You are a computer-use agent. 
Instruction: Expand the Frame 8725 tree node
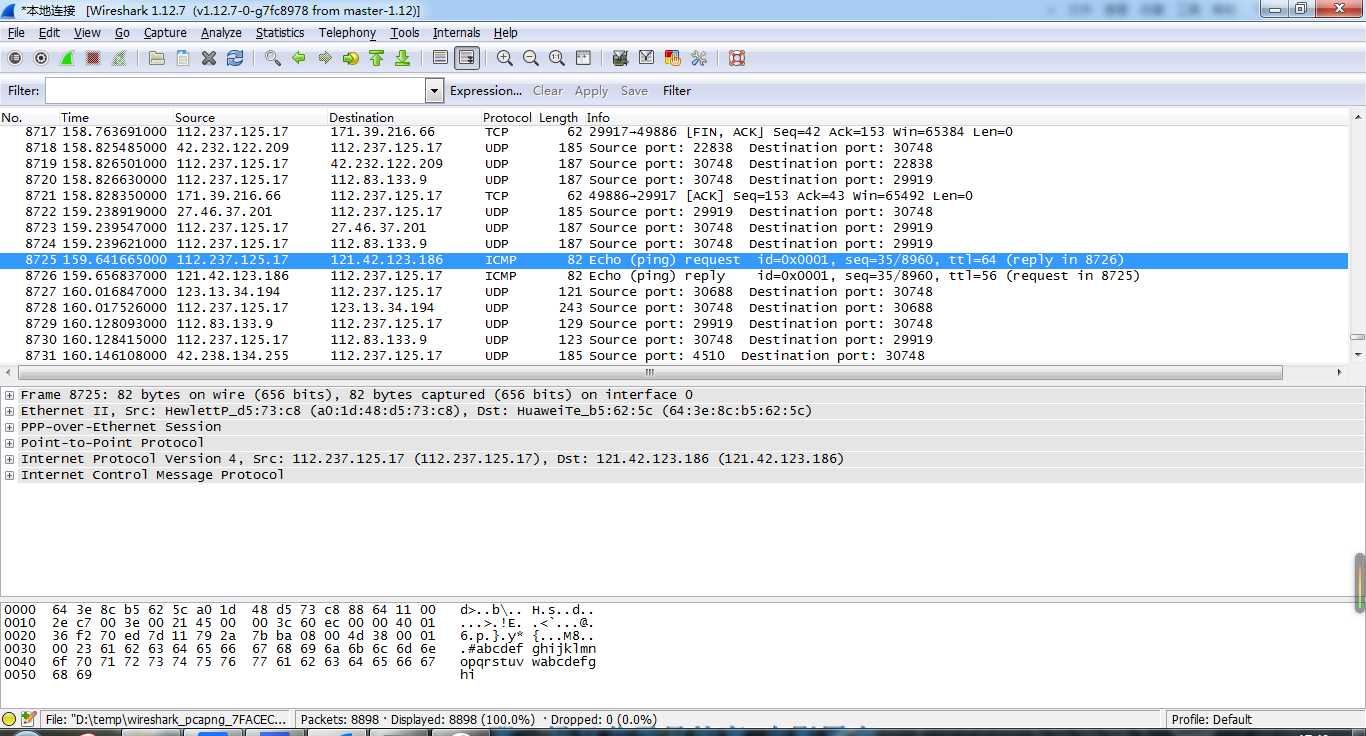coord(9,395)
